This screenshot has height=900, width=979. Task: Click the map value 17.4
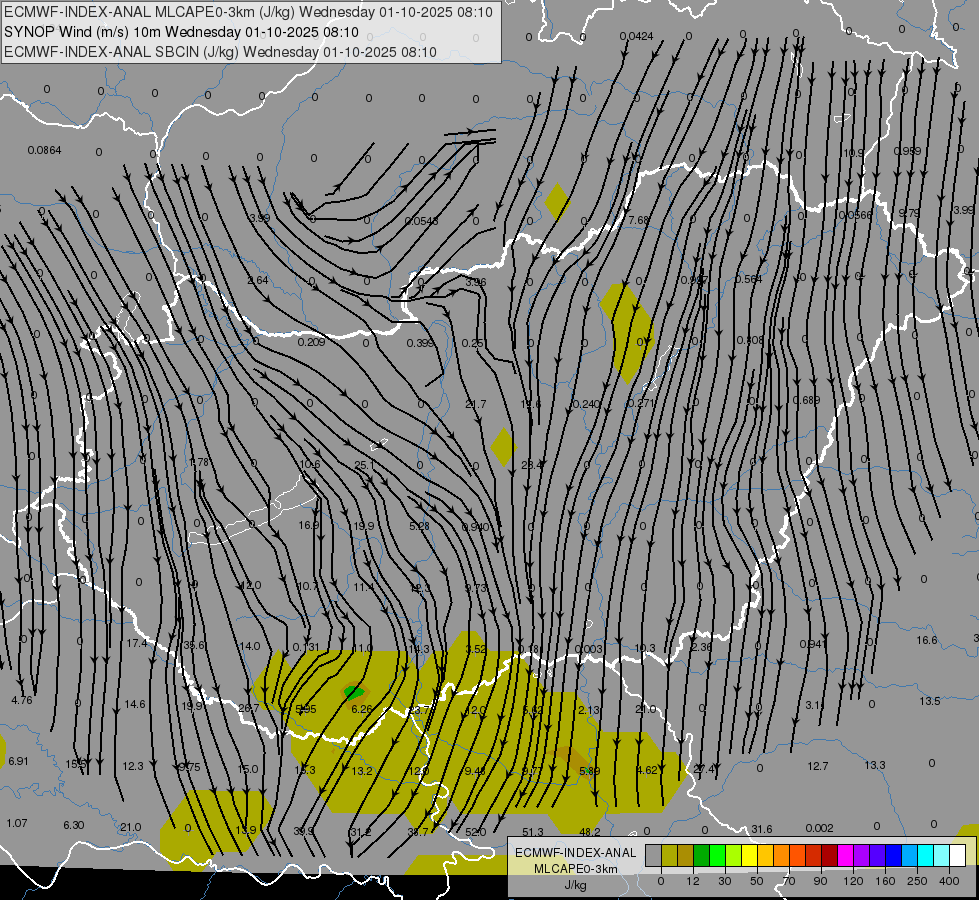coord(137,643)
